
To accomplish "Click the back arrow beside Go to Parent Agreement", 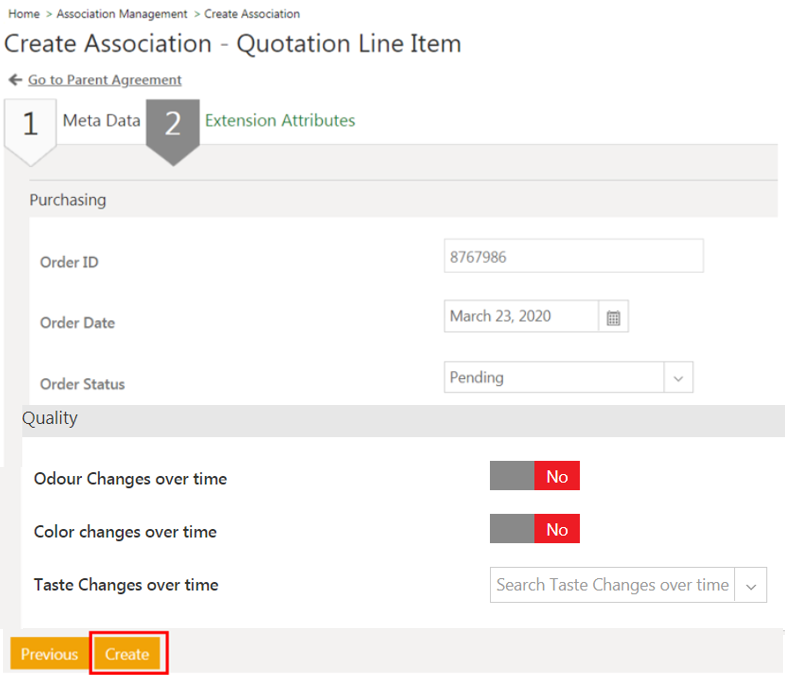I will 15,80.
